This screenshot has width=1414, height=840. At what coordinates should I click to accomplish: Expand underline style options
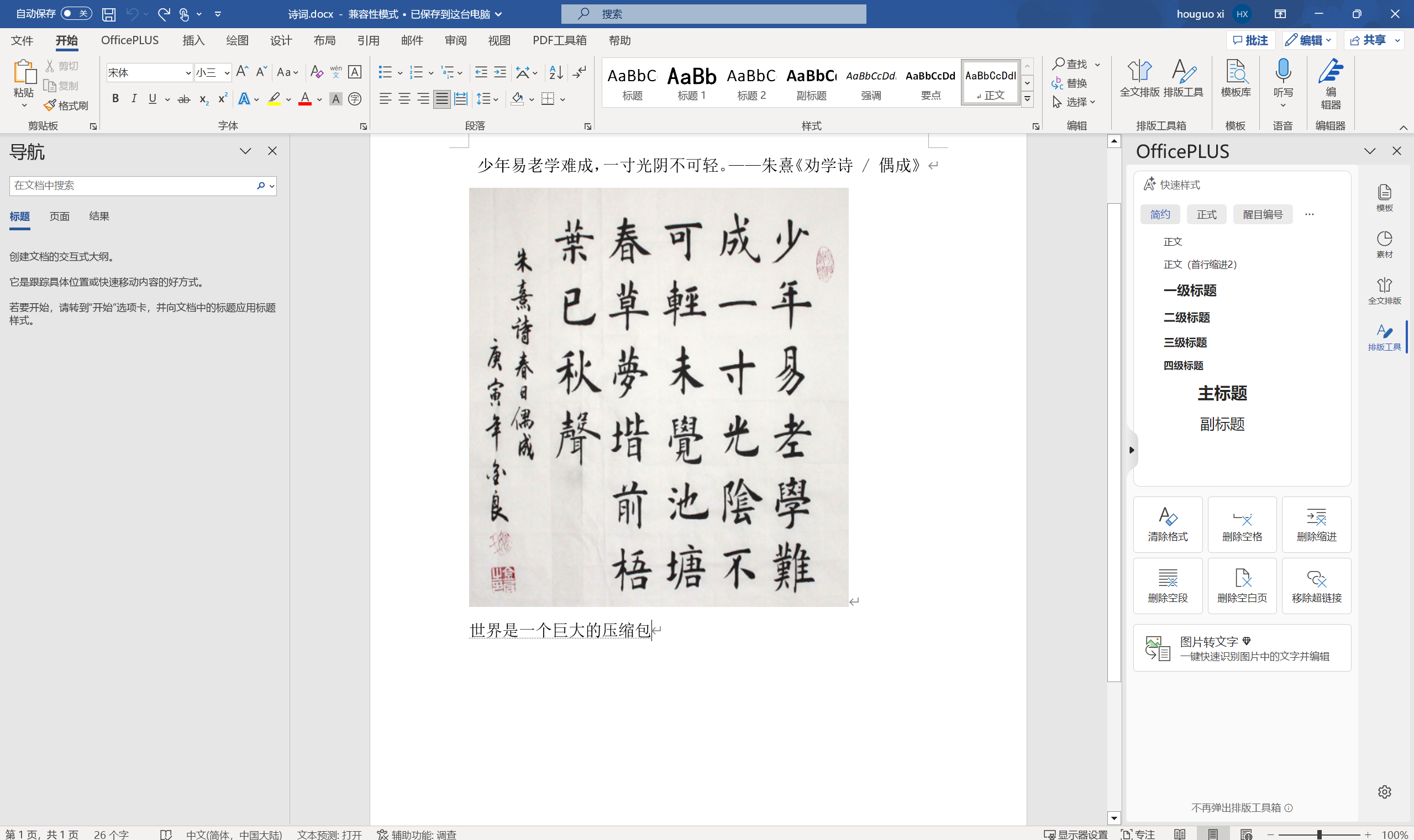167,99
